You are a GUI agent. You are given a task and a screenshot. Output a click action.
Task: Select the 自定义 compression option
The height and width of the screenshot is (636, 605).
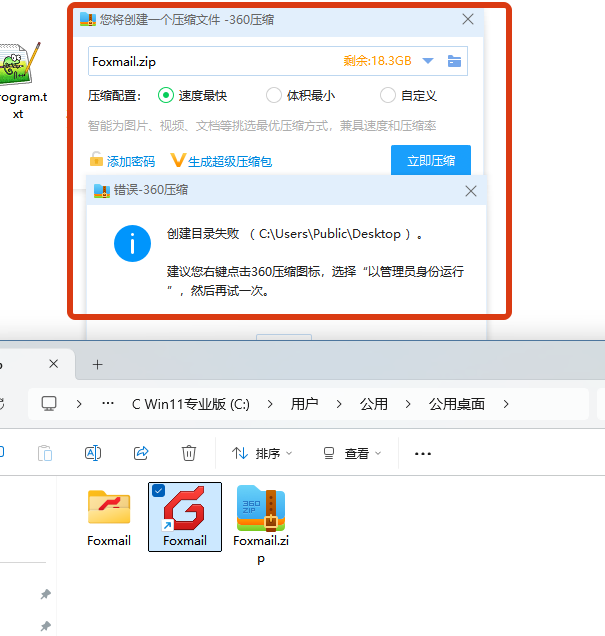(408, 96)
